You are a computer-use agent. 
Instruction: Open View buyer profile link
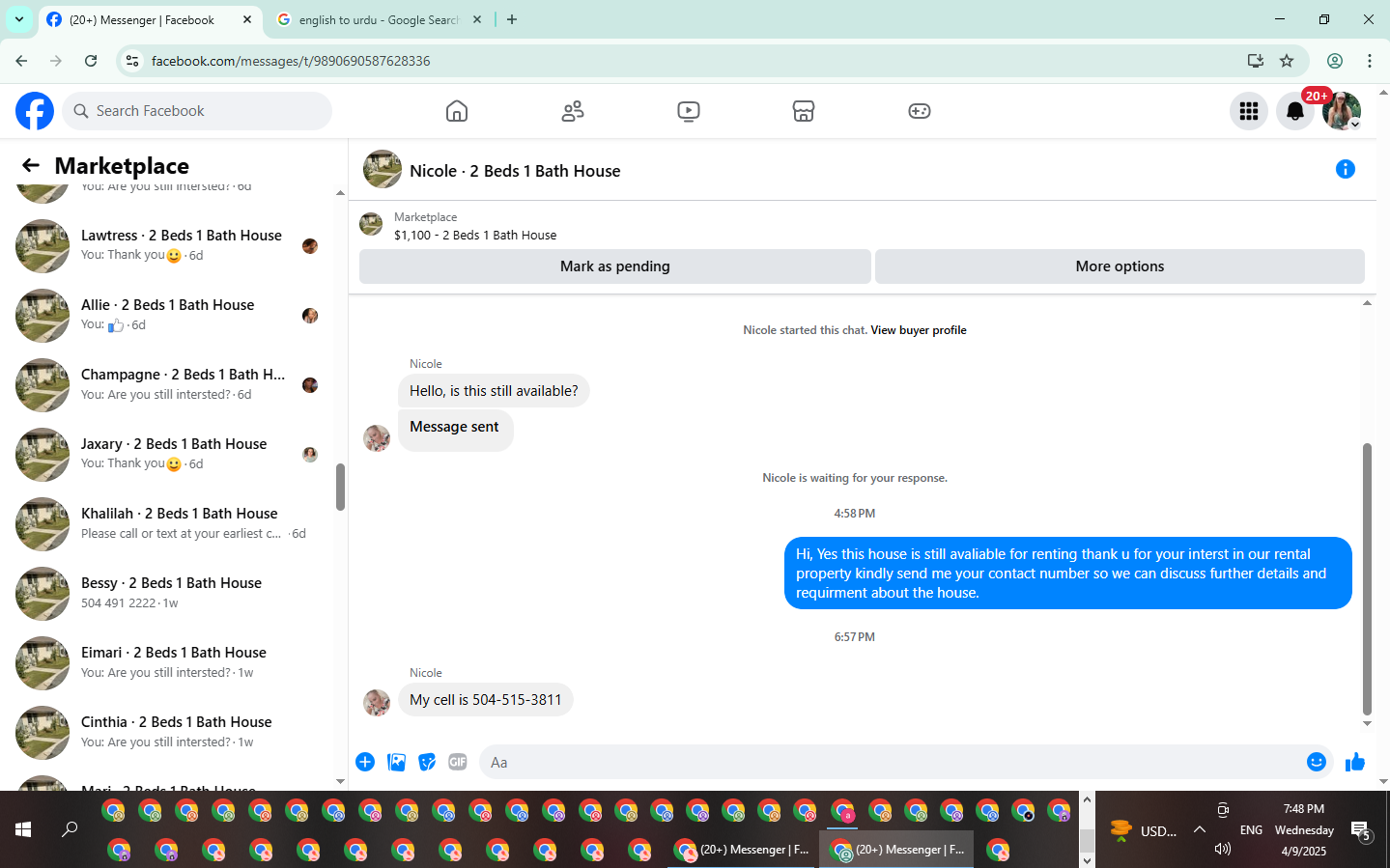[919, 330]
